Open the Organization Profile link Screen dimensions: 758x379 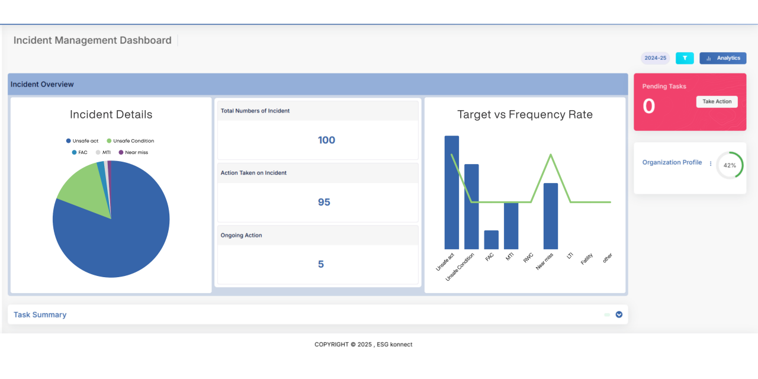672,162
